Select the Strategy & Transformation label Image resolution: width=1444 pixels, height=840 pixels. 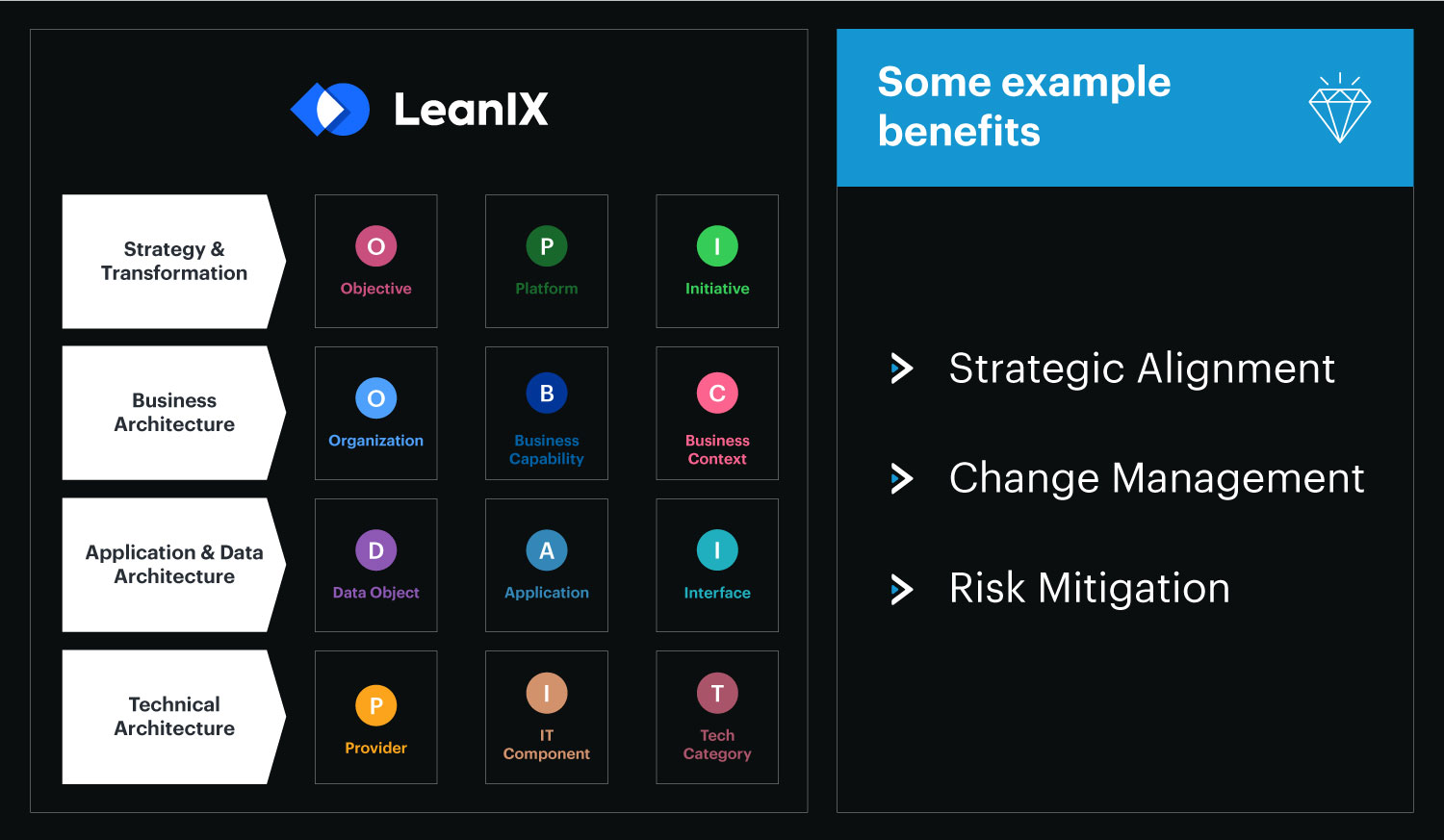174,261
